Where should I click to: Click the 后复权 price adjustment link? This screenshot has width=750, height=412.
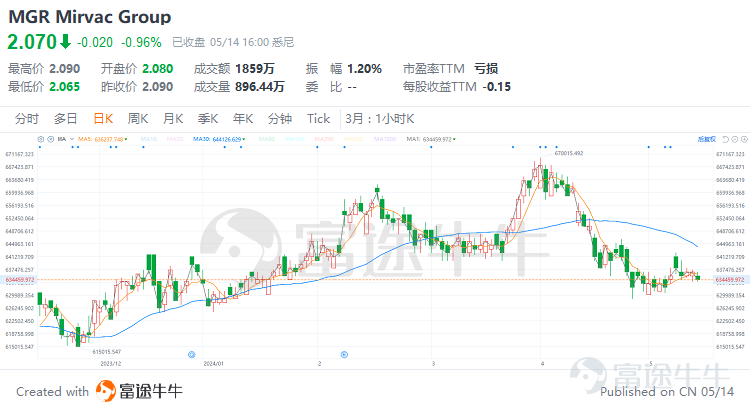(x=707, y=139)
